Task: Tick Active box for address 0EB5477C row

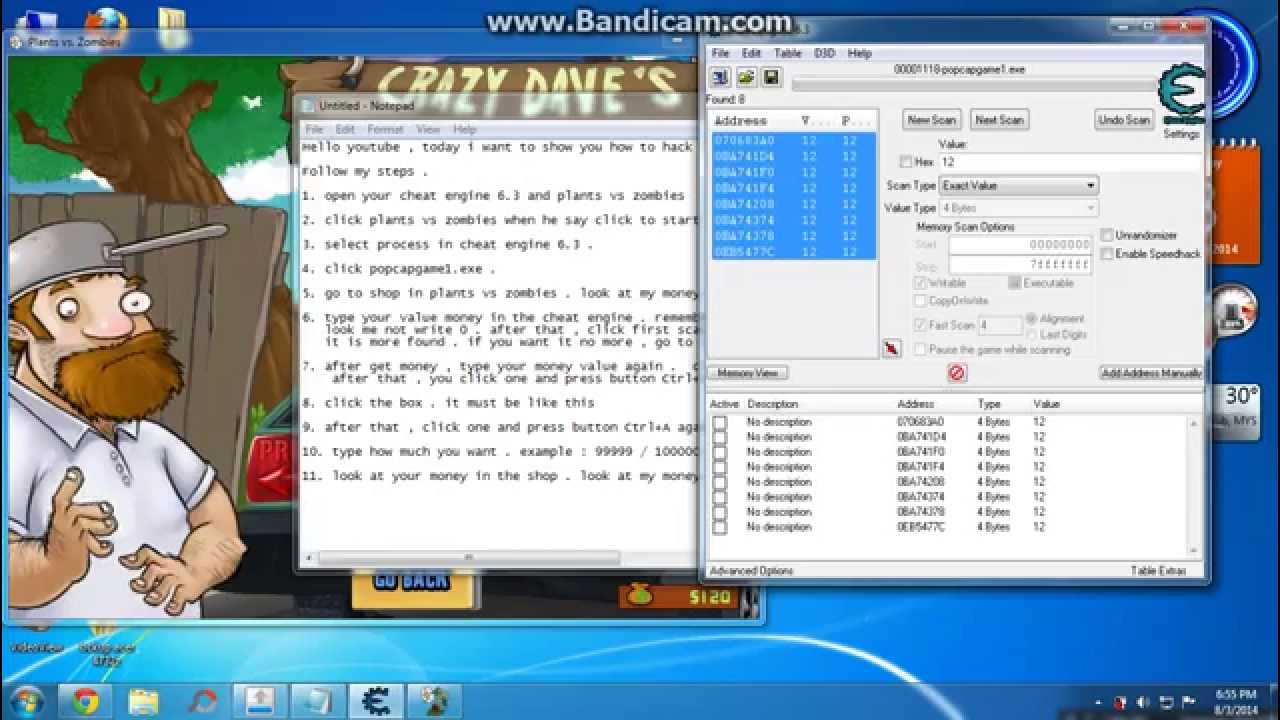Action: 719,527
